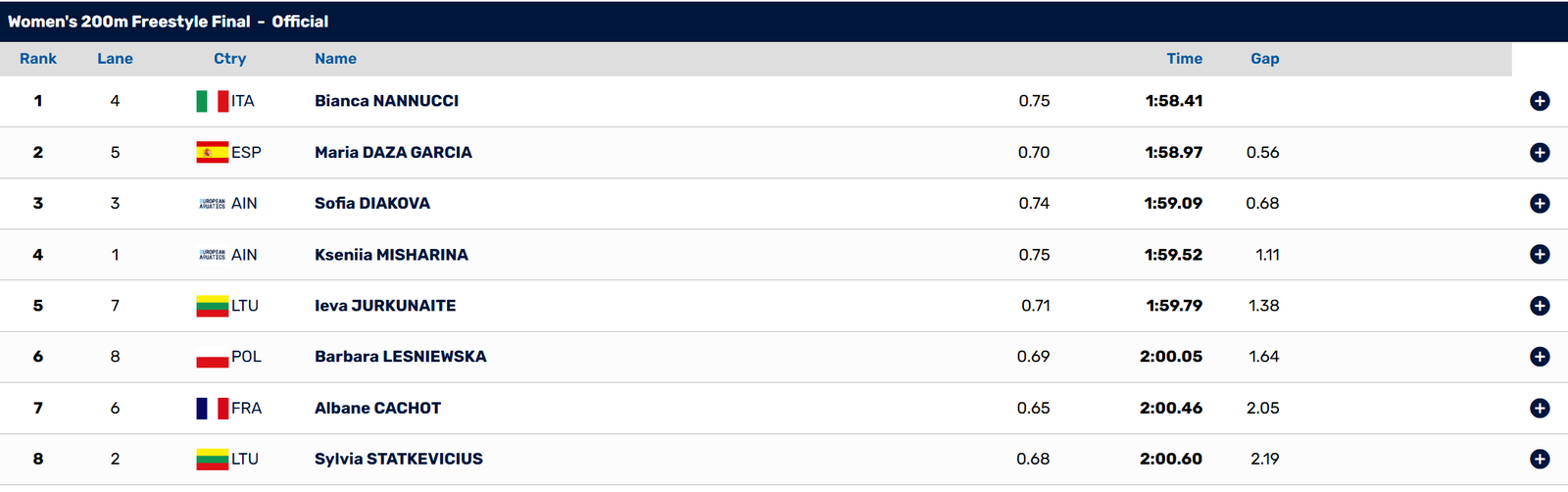Click the Italy flag icon
1568x492 pixels.
tap(213, 101)
